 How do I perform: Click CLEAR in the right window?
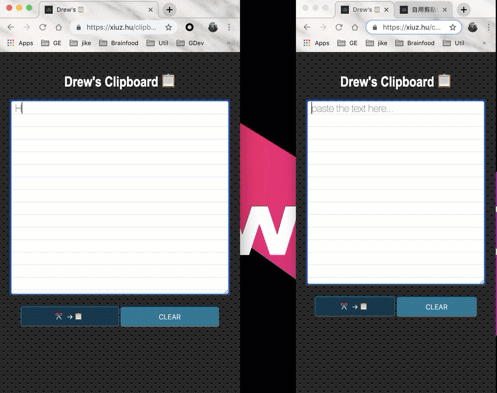[437, 307]
